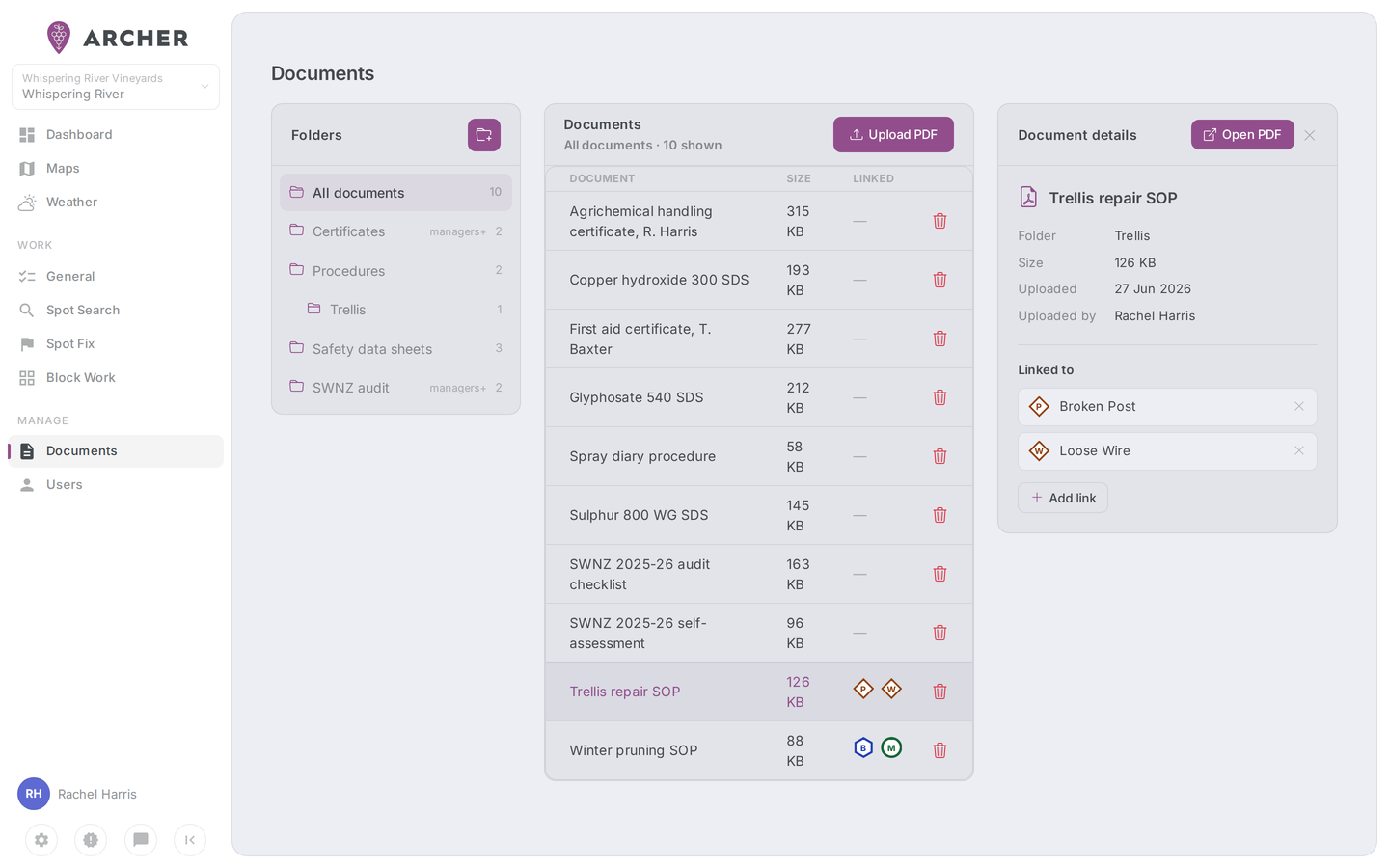Open the Block Work page

[x=116, y=378]
